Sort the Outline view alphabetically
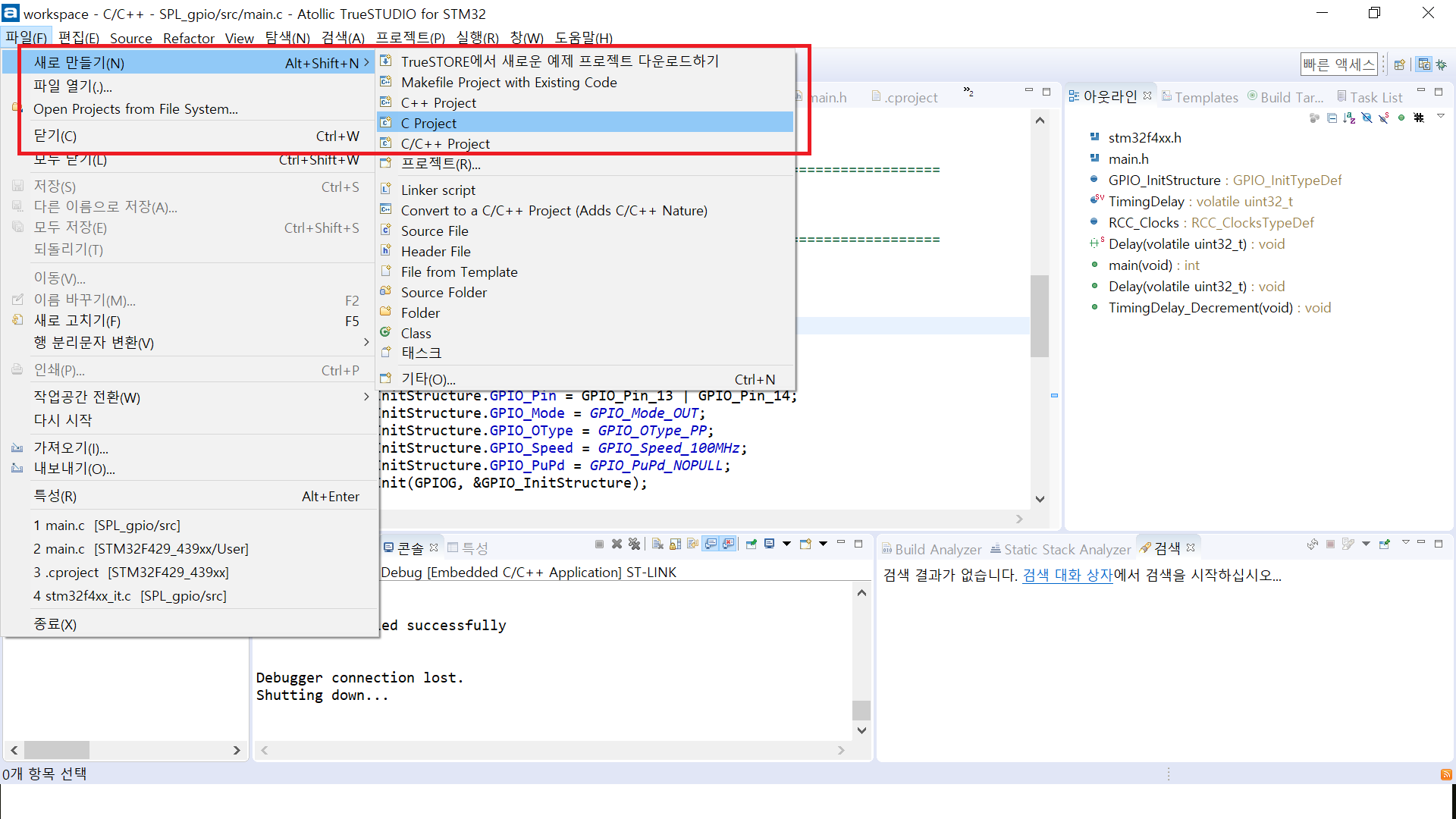 pos(1348,118)
